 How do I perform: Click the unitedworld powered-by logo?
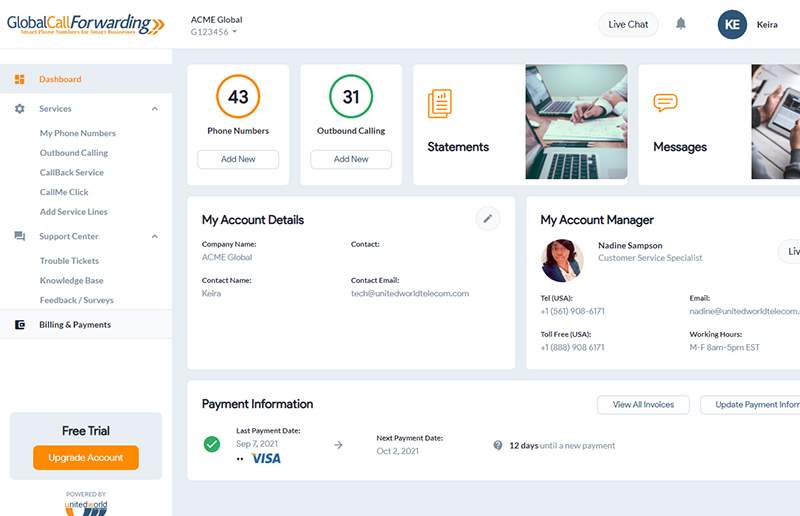(x=86, y=507)
